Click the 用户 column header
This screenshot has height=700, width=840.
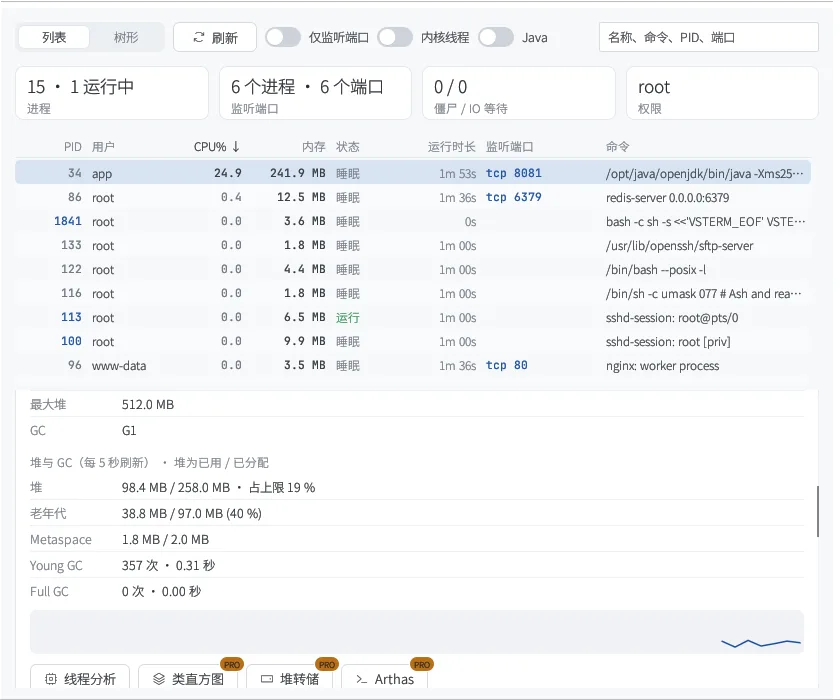(x=103, y=147)
